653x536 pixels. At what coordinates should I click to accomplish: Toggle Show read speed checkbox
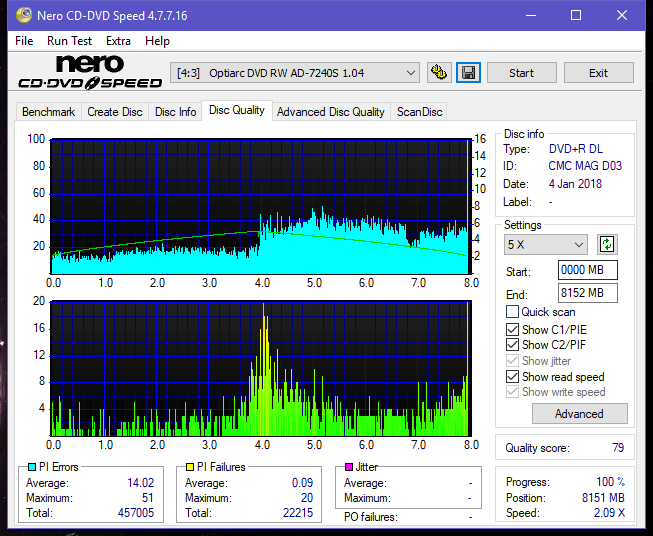click(512, 376)
